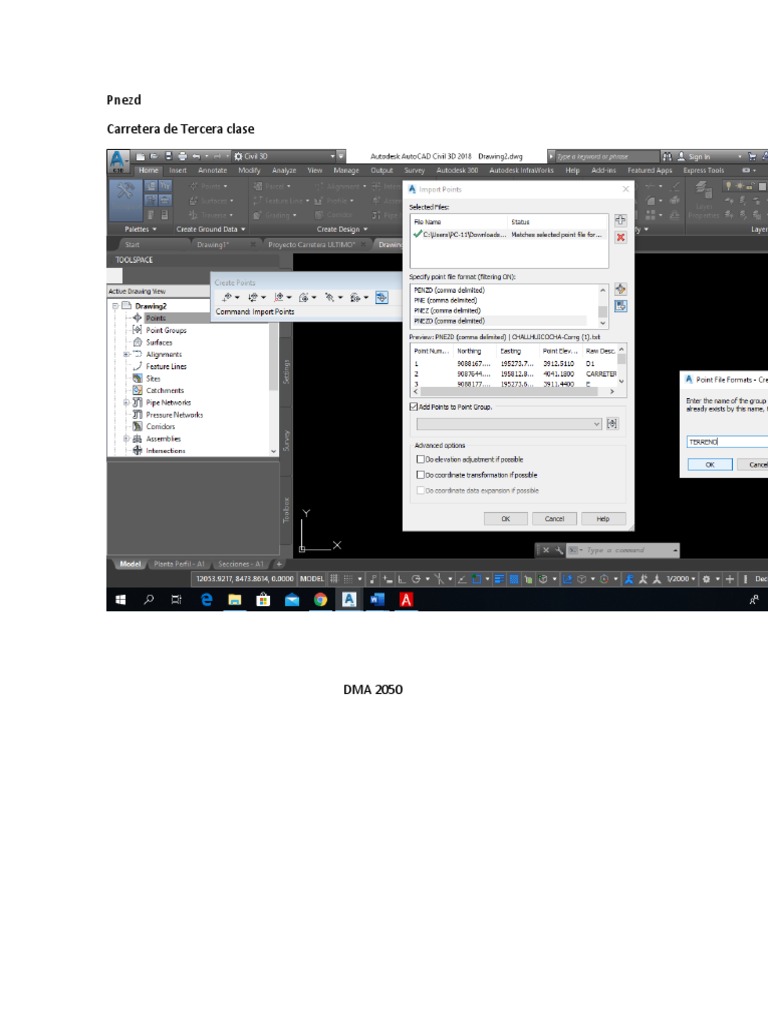Open the Annotate ribbon tab

(212, 170)
